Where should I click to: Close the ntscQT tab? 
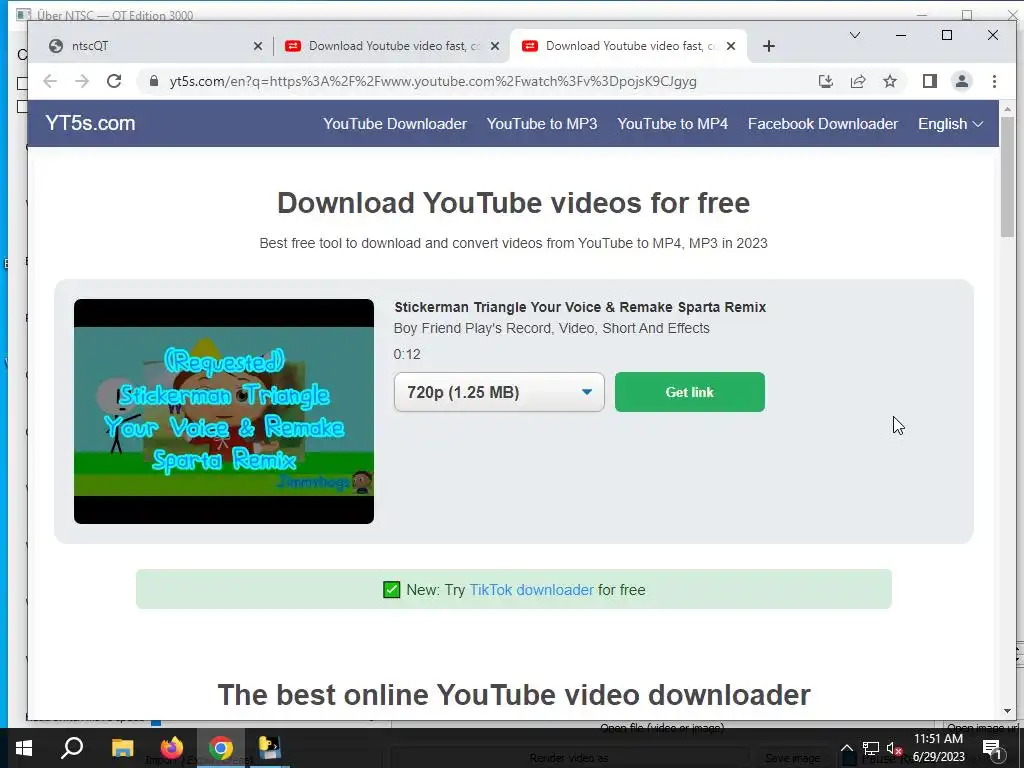pyautogui.click(x=258, y=46)
